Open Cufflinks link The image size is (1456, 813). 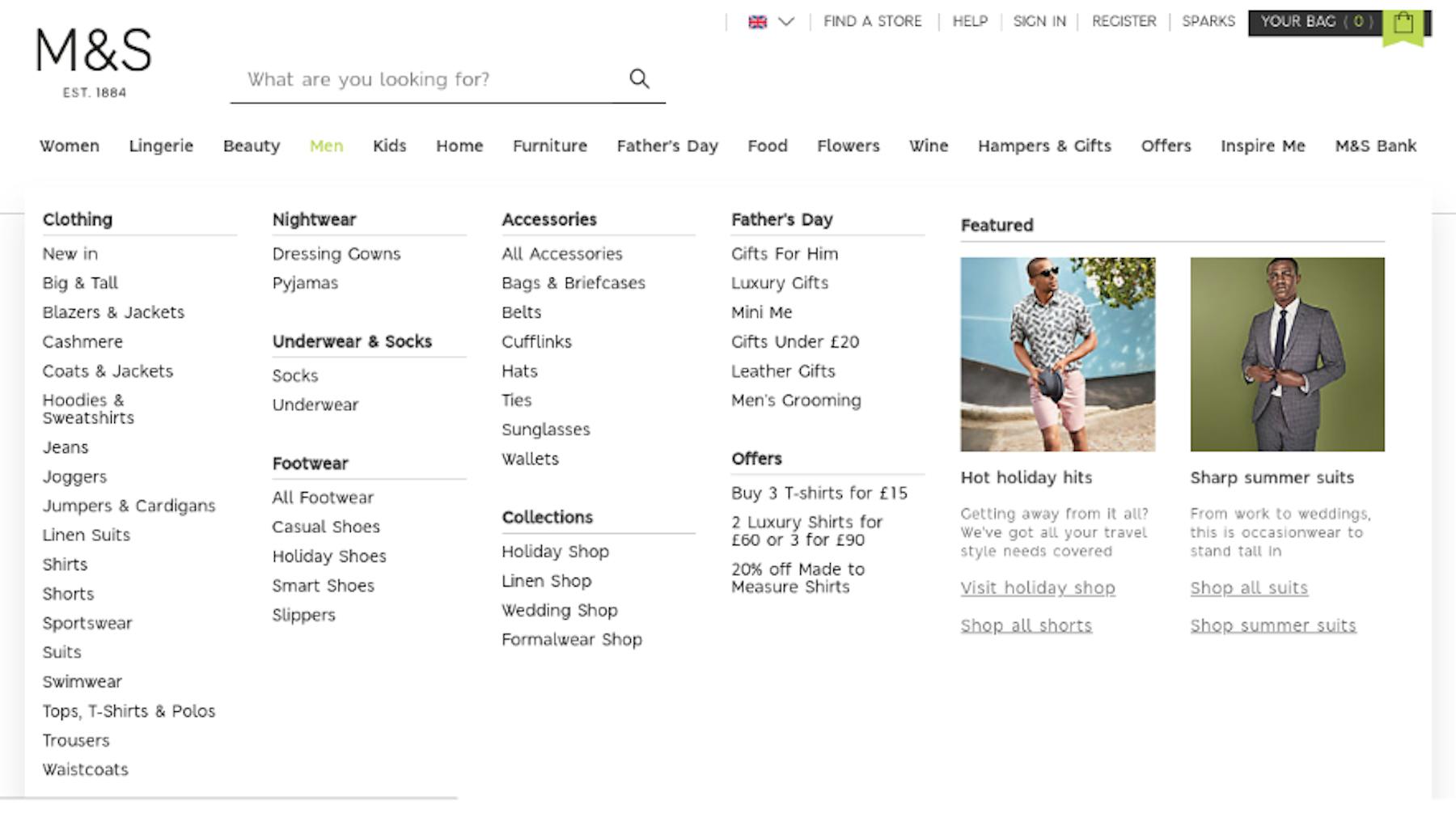(x=536, y=342)
